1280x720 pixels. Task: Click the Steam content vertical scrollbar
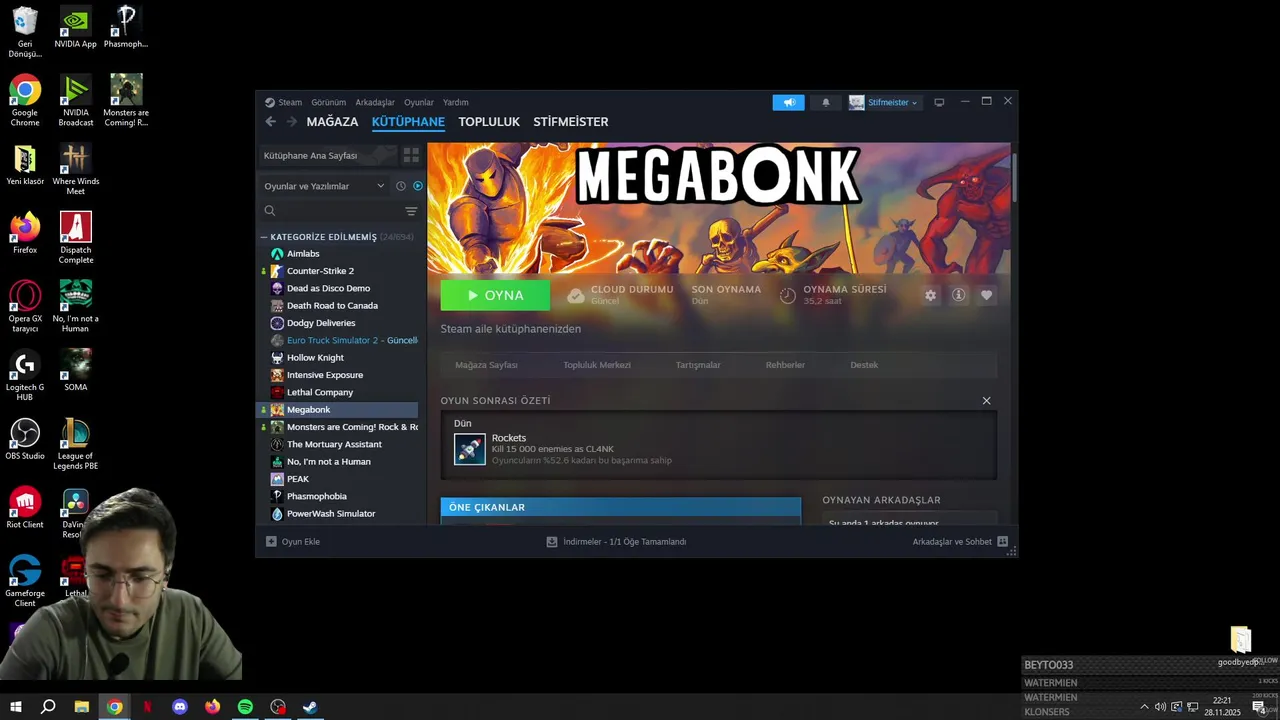click(1014, 180)
